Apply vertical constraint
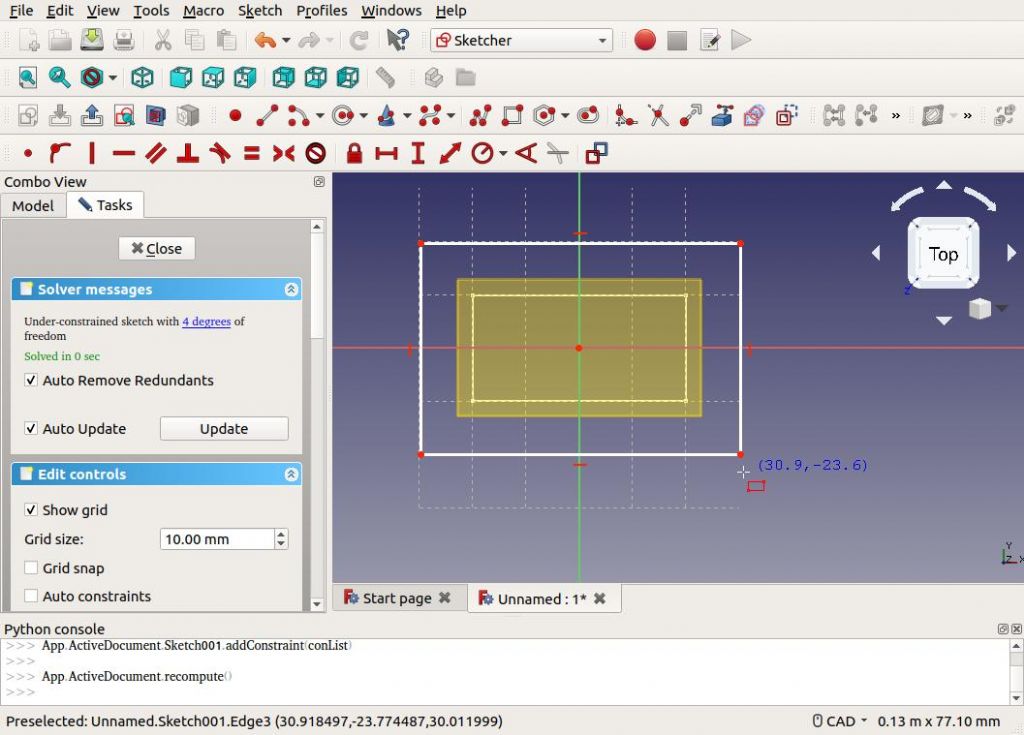The width and height of the screenshot is (1024, 735). pyautogui.click(x=91, y=154)
